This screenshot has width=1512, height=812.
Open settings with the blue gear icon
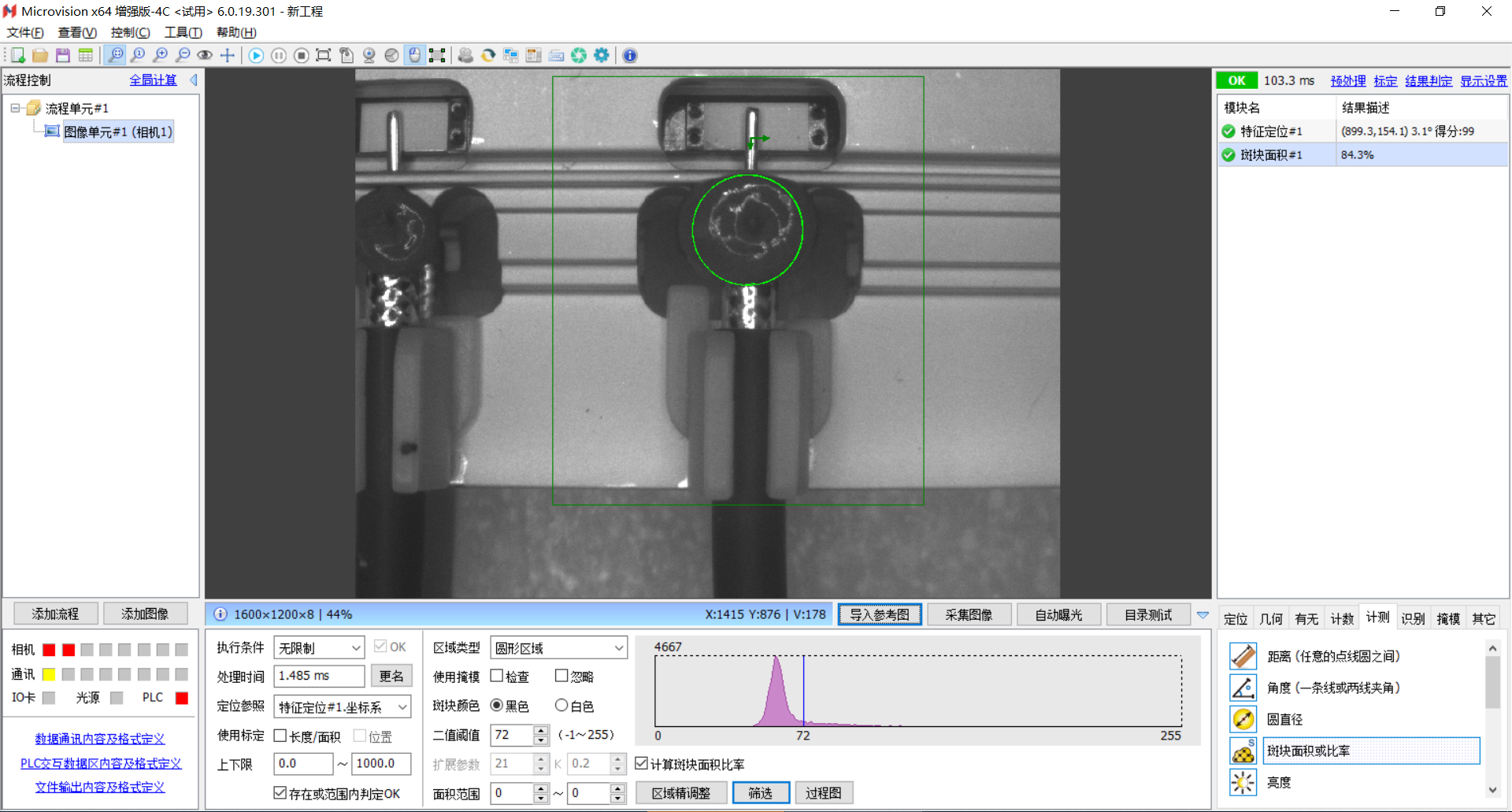point(602,55)
